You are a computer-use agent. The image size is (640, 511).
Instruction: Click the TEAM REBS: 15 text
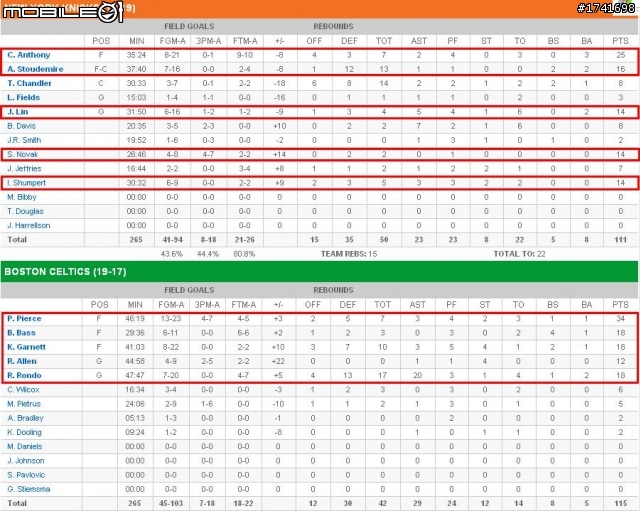(x=349, y=254)
